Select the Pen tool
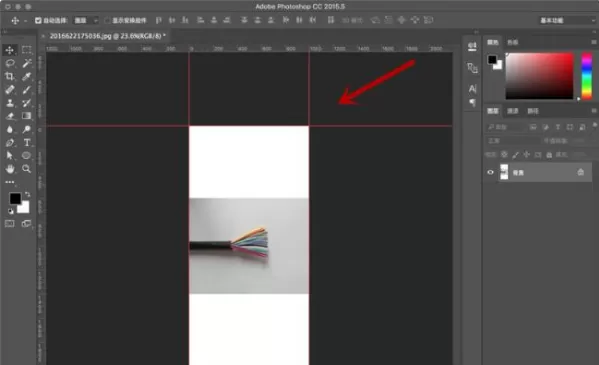This screenshot has width=599, height=365. (10, 143)
